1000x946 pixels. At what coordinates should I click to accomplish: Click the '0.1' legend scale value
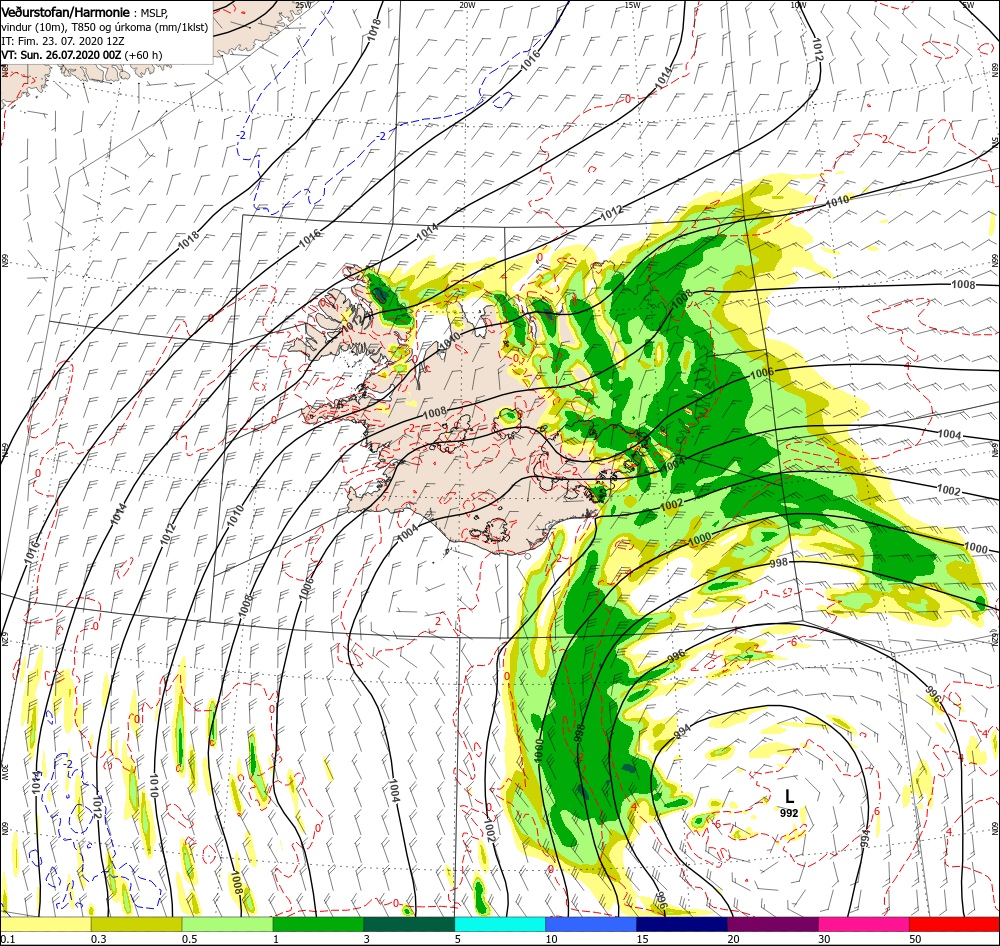(8, 939)
